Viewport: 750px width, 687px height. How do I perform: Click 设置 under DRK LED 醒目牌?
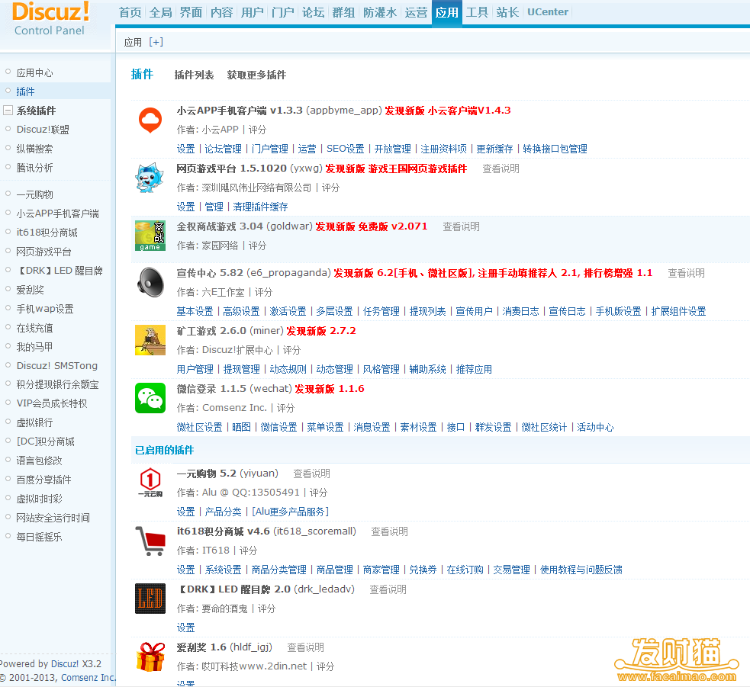click(186, 627)
